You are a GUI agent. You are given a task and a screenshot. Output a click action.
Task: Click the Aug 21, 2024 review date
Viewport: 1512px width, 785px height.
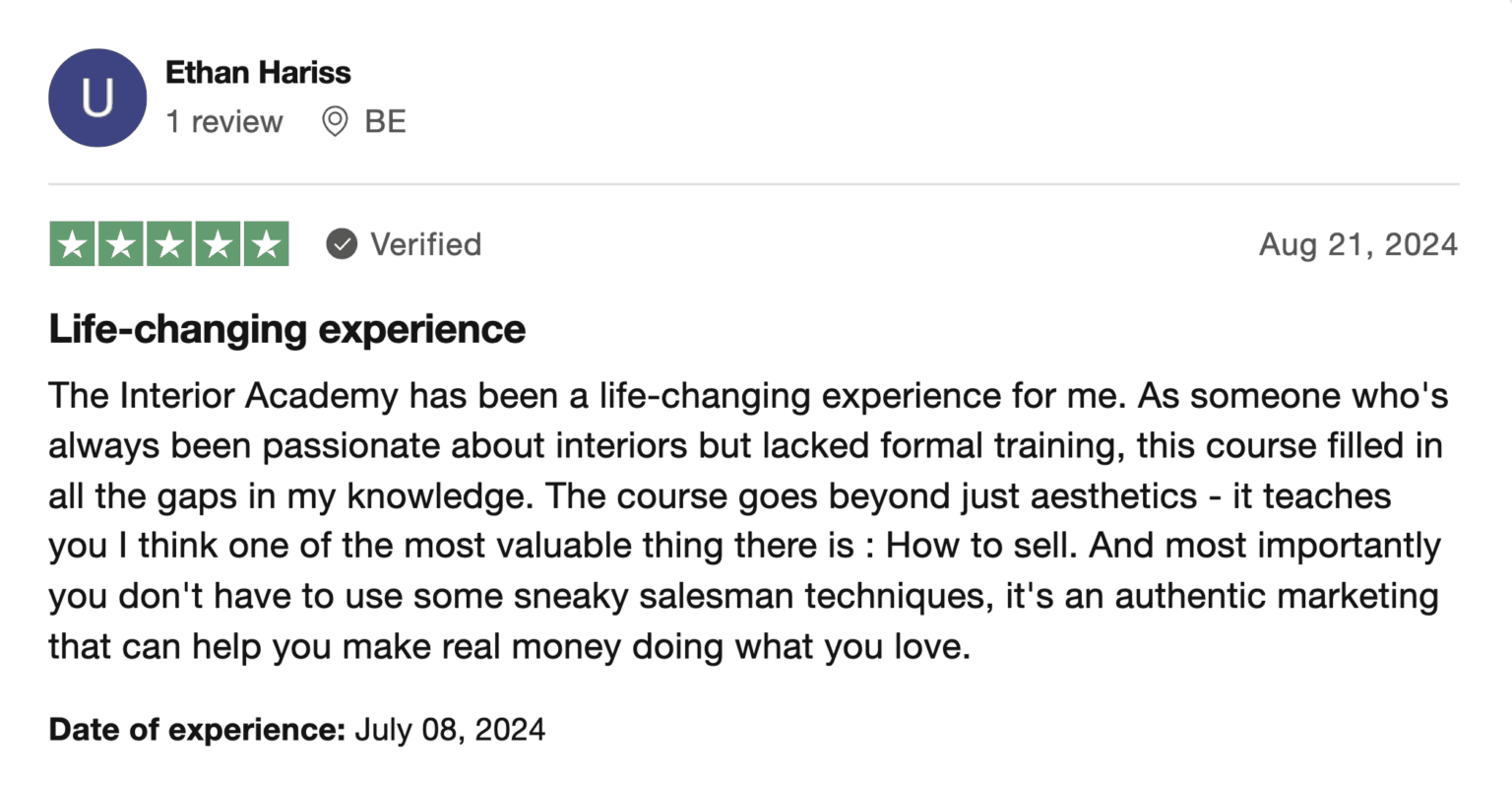point(1357,244)
